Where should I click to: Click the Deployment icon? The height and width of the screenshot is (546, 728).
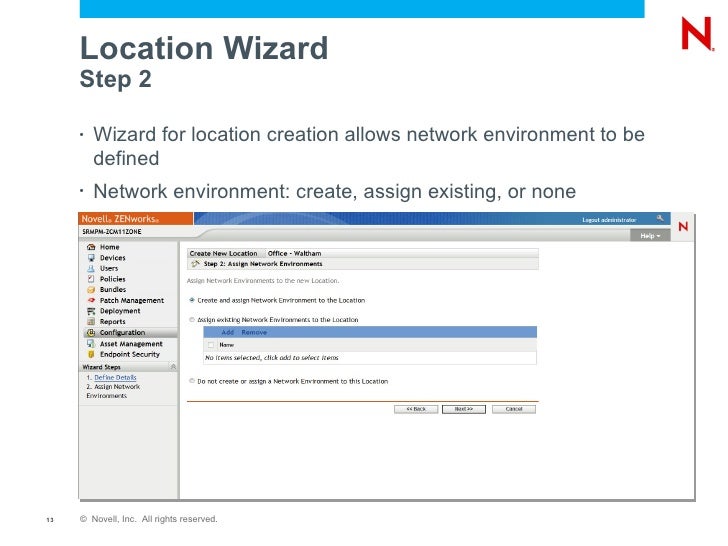[x=91, y=311]
